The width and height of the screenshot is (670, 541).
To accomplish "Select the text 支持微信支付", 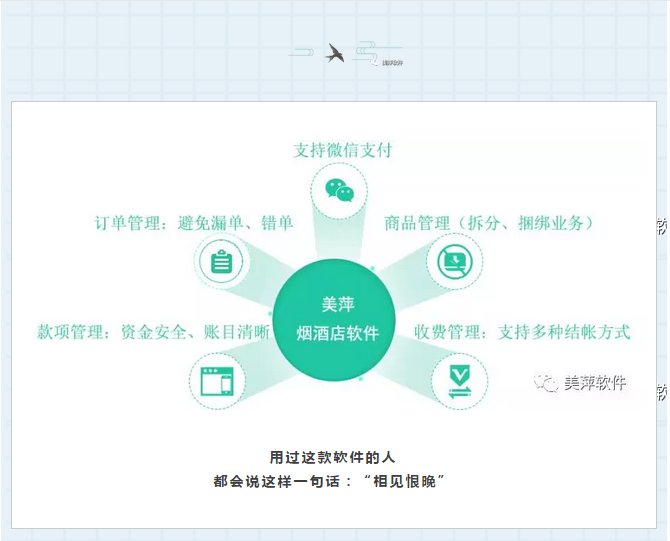I will tap(343, 150).
